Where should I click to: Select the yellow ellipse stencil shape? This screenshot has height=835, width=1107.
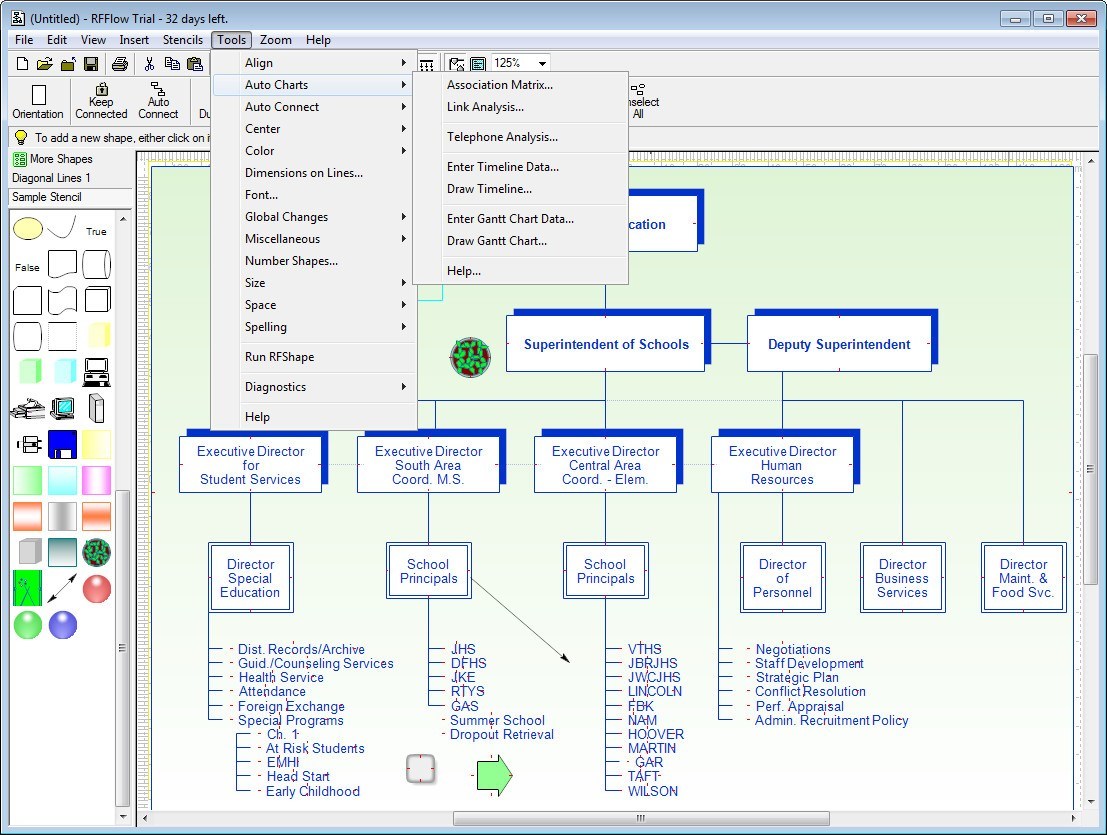(28, 229)
